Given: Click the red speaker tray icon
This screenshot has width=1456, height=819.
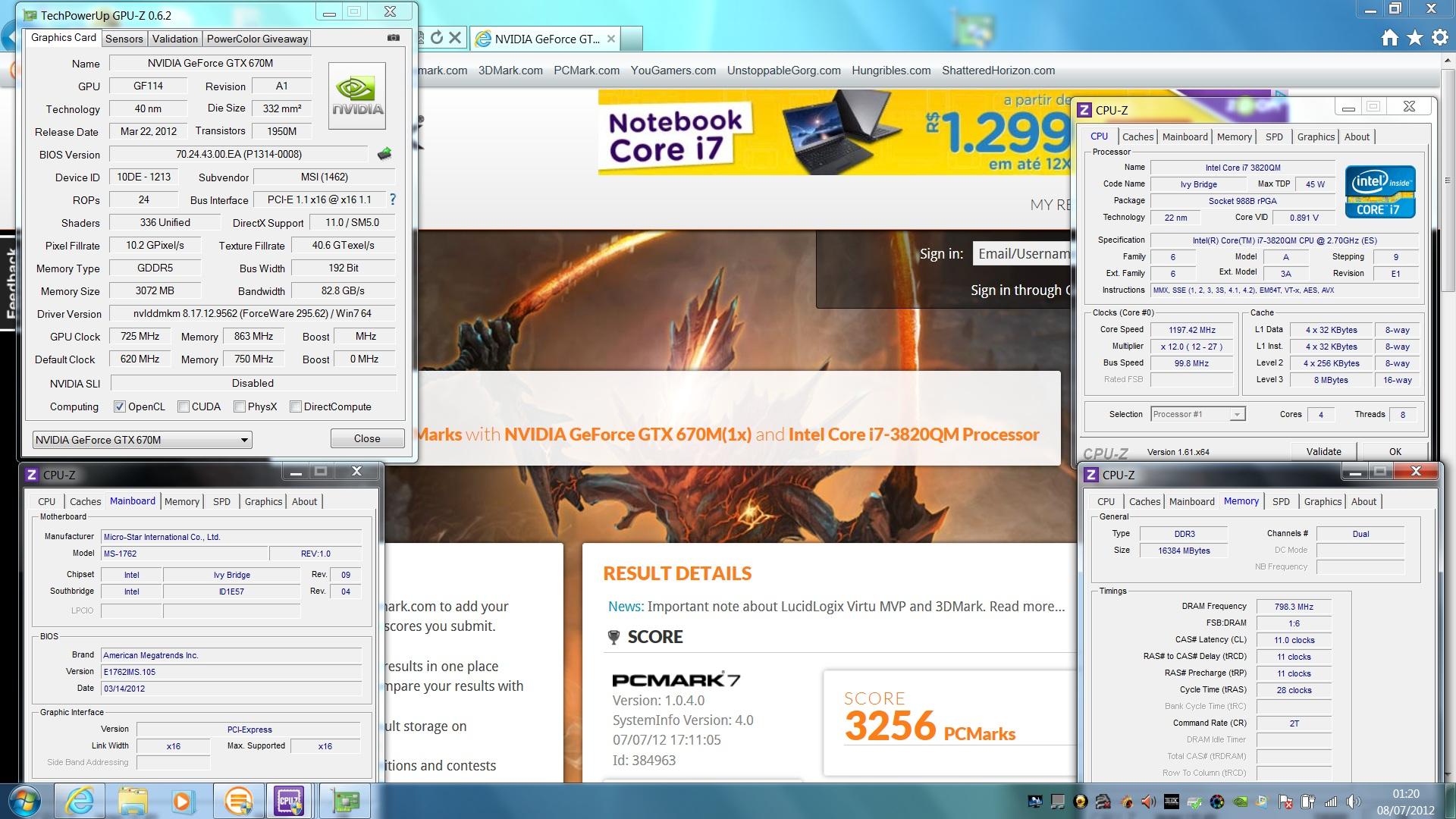Looking at the screenshot, I should click(x=1149, y=802).
